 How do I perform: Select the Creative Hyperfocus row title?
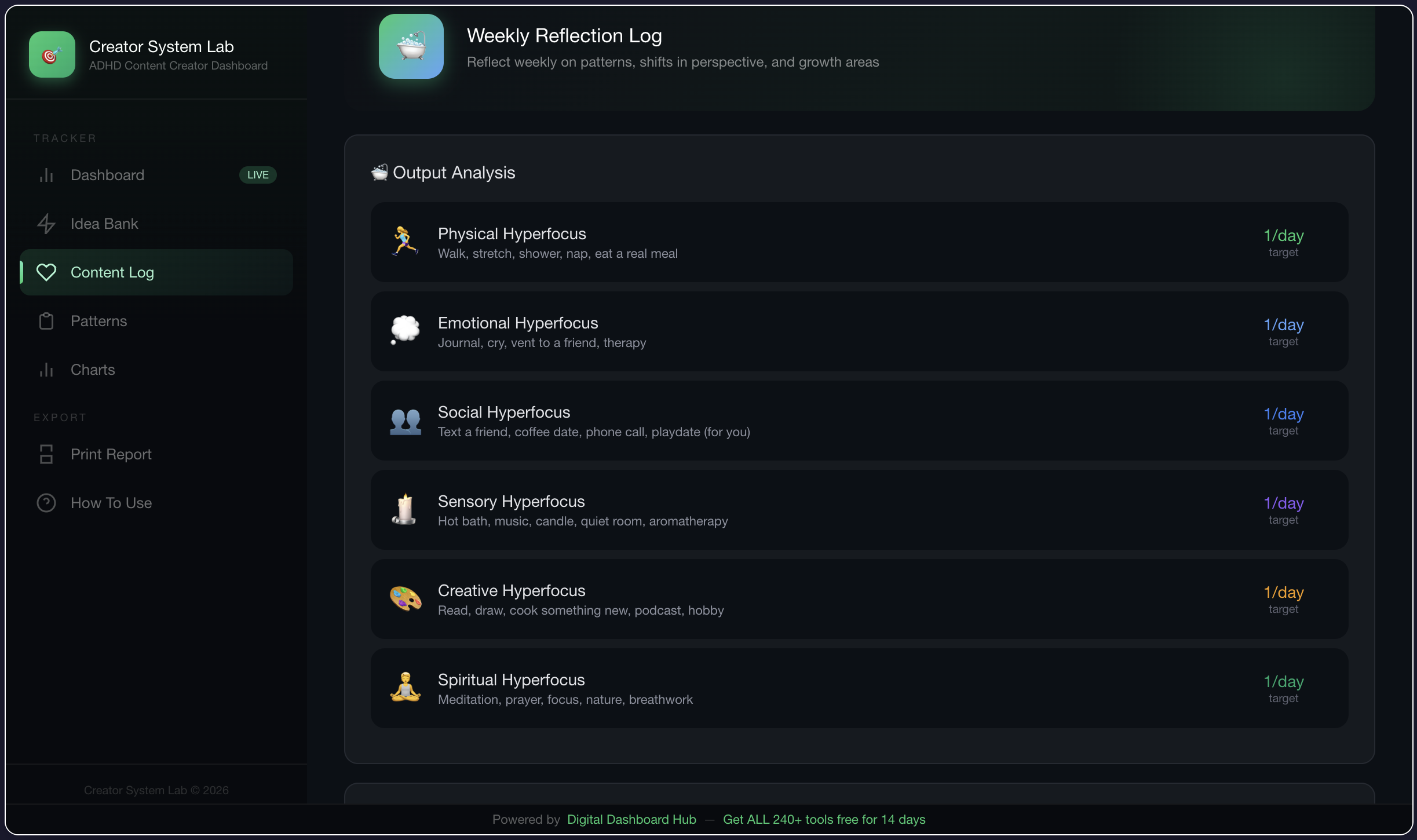click(512, 591)
